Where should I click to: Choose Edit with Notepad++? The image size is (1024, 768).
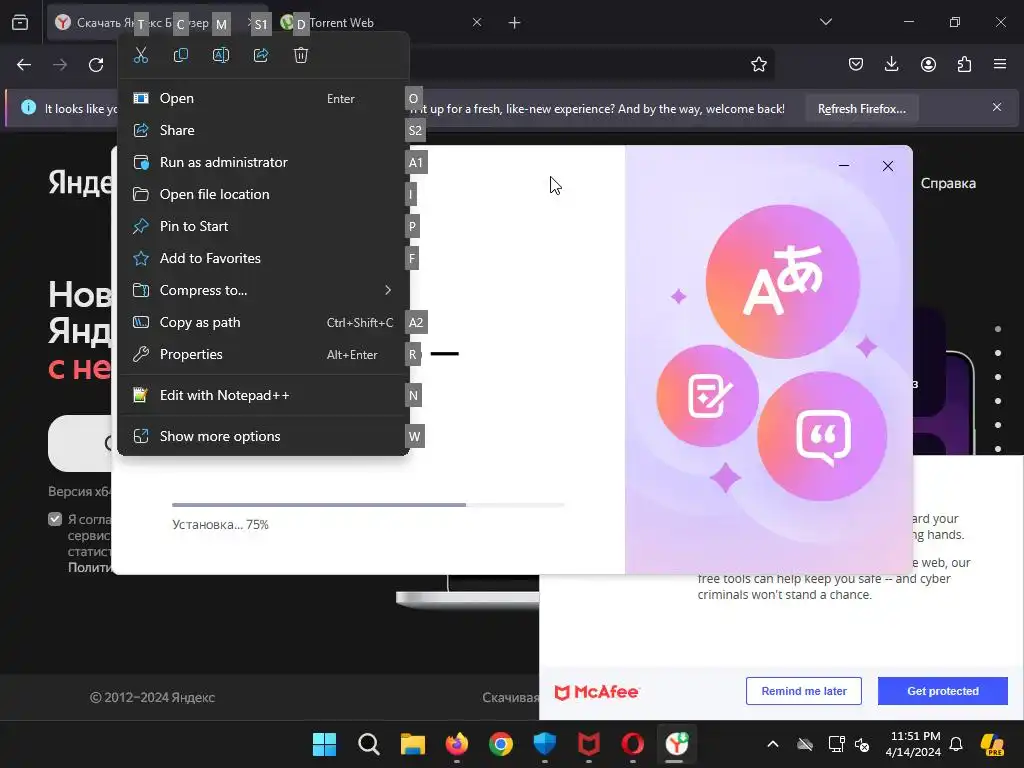263,395
